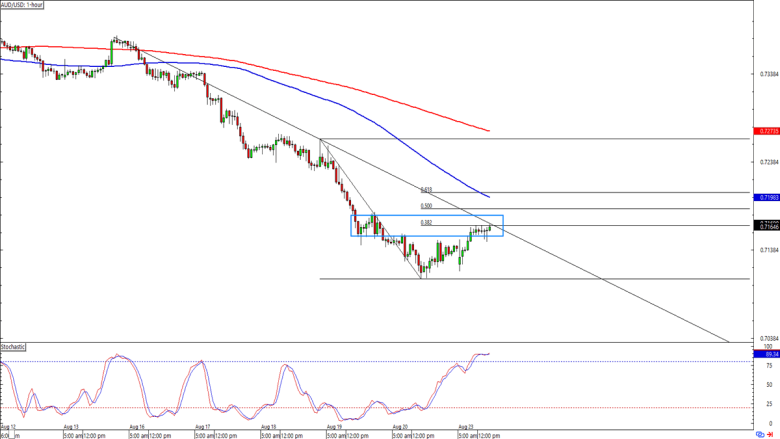Click the stochastic scale value 25
The width and height of the screenshot is (780, 439).
pos(769,404)
